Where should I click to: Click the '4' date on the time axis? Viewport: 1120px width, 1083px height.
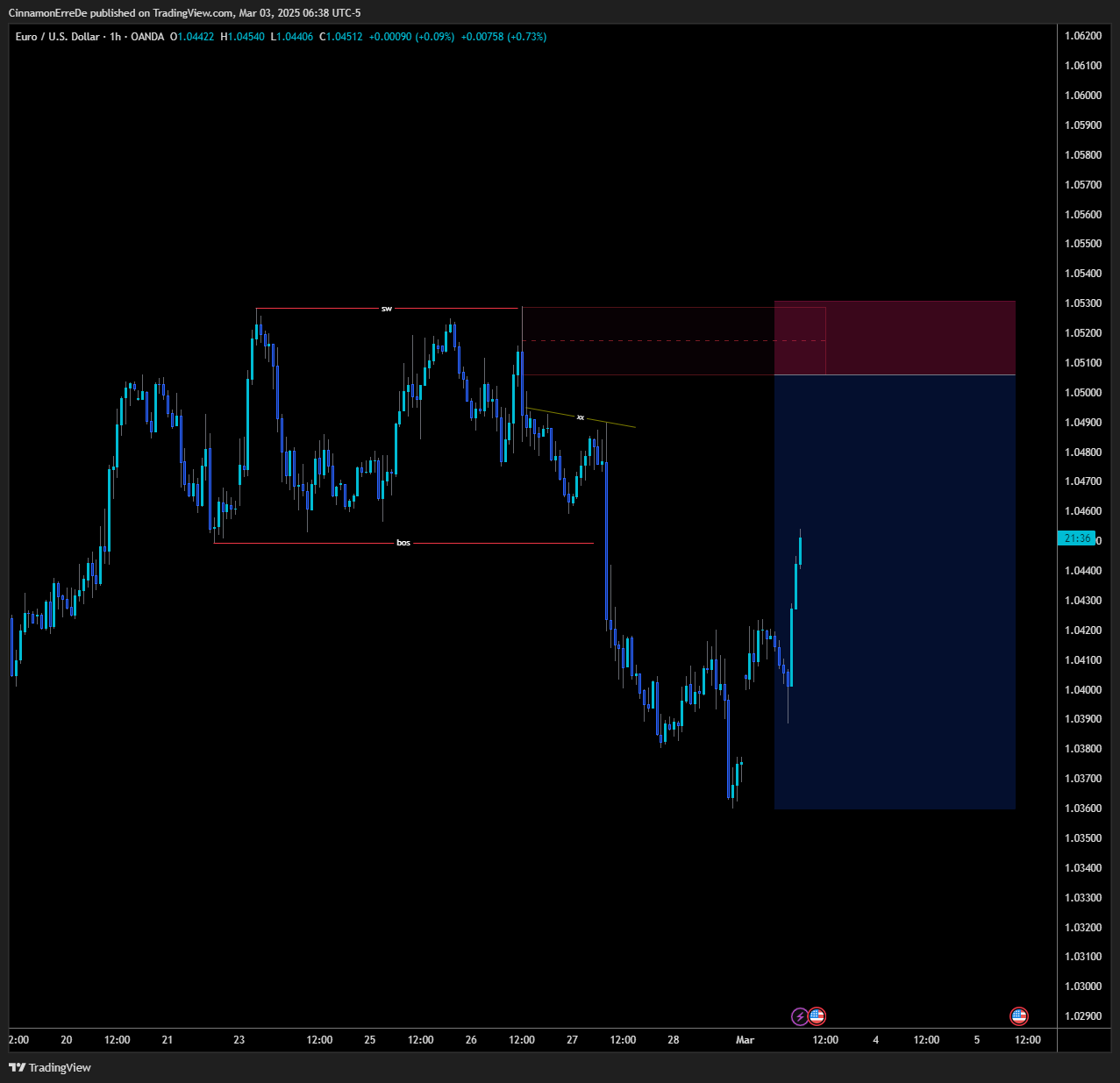point(875,1040)
